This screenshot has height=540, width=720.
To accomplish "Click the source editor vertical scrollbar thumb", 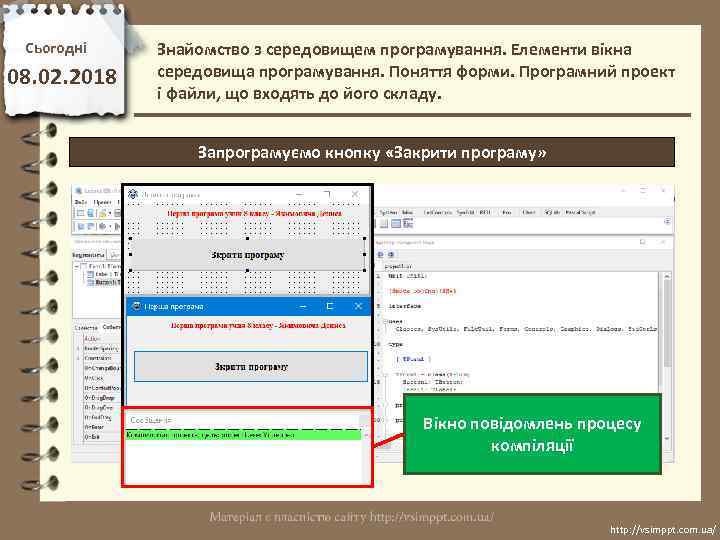I will click(667, 324).
